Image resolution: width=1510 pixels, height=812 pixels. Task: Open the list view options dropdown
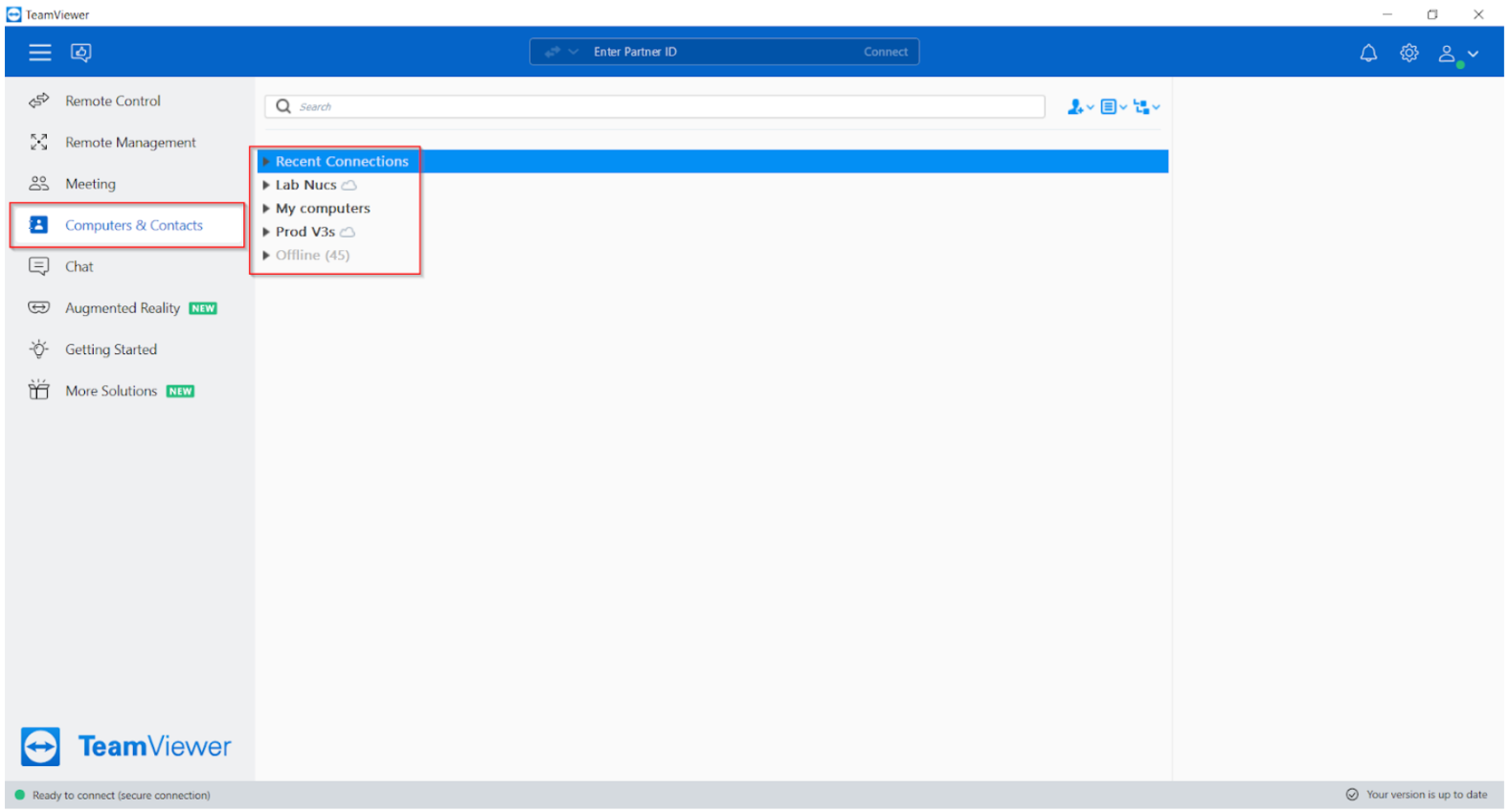tap(1112, 107)
